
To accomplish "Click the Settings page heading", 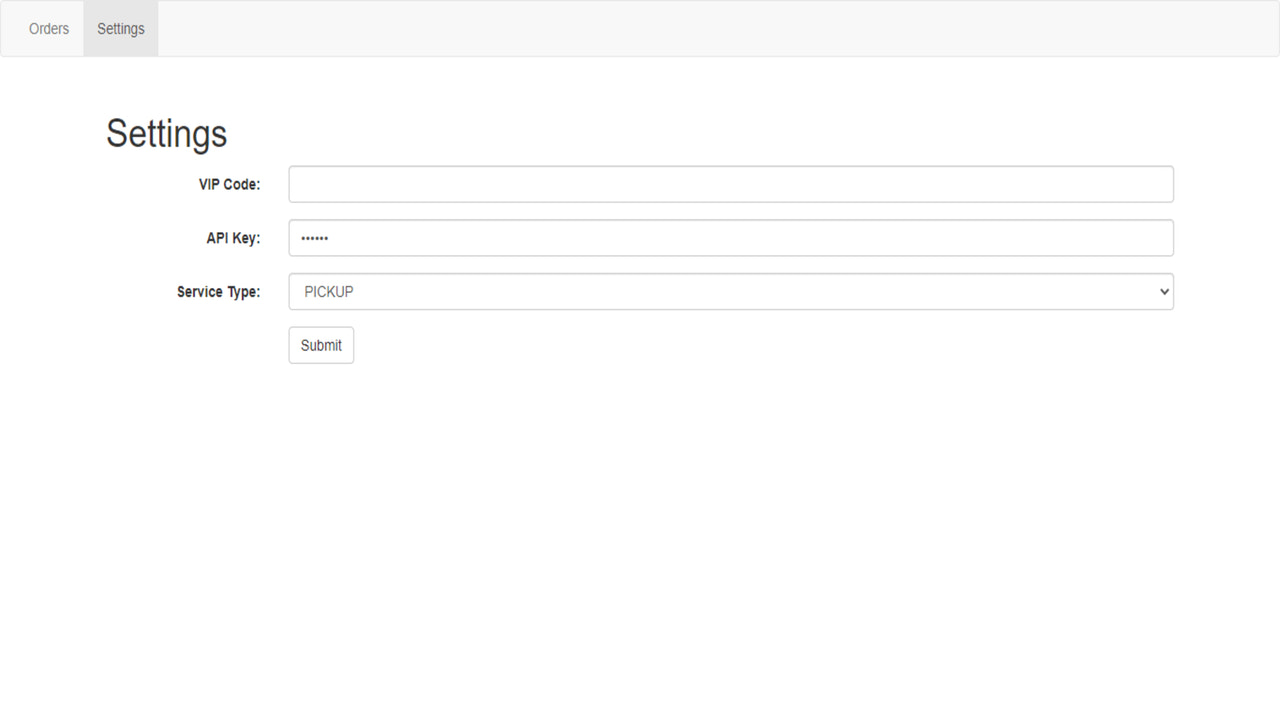I will tap(166, 133).
